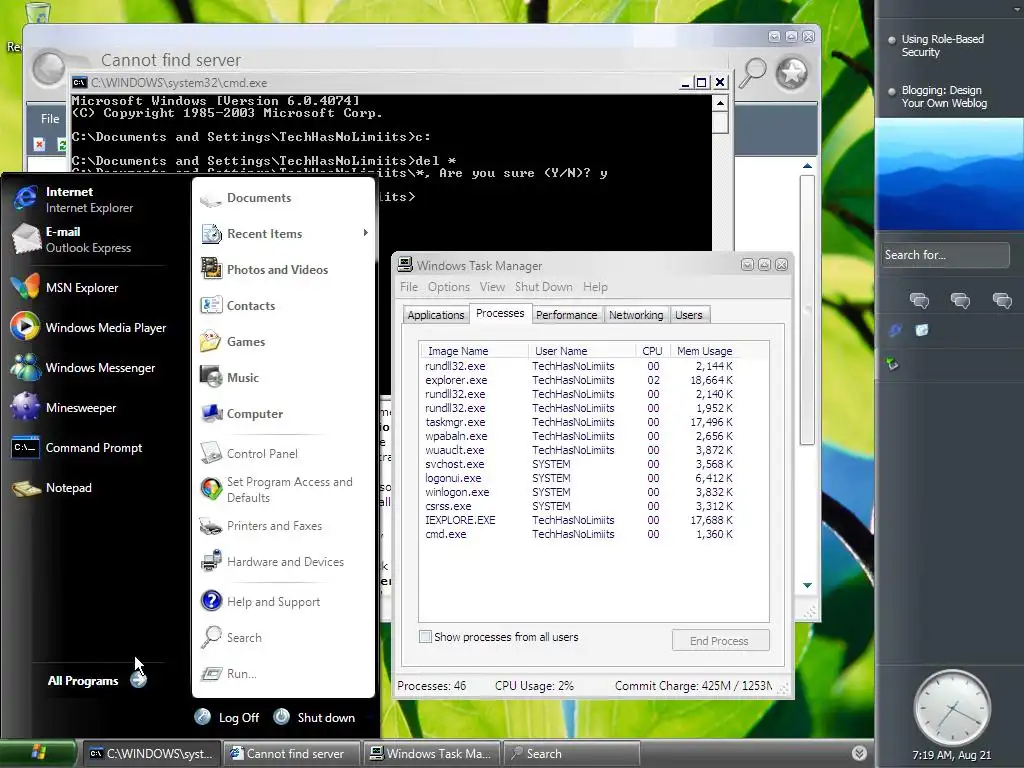
Task: Open Music folder
Action: [x=229, y=377]
